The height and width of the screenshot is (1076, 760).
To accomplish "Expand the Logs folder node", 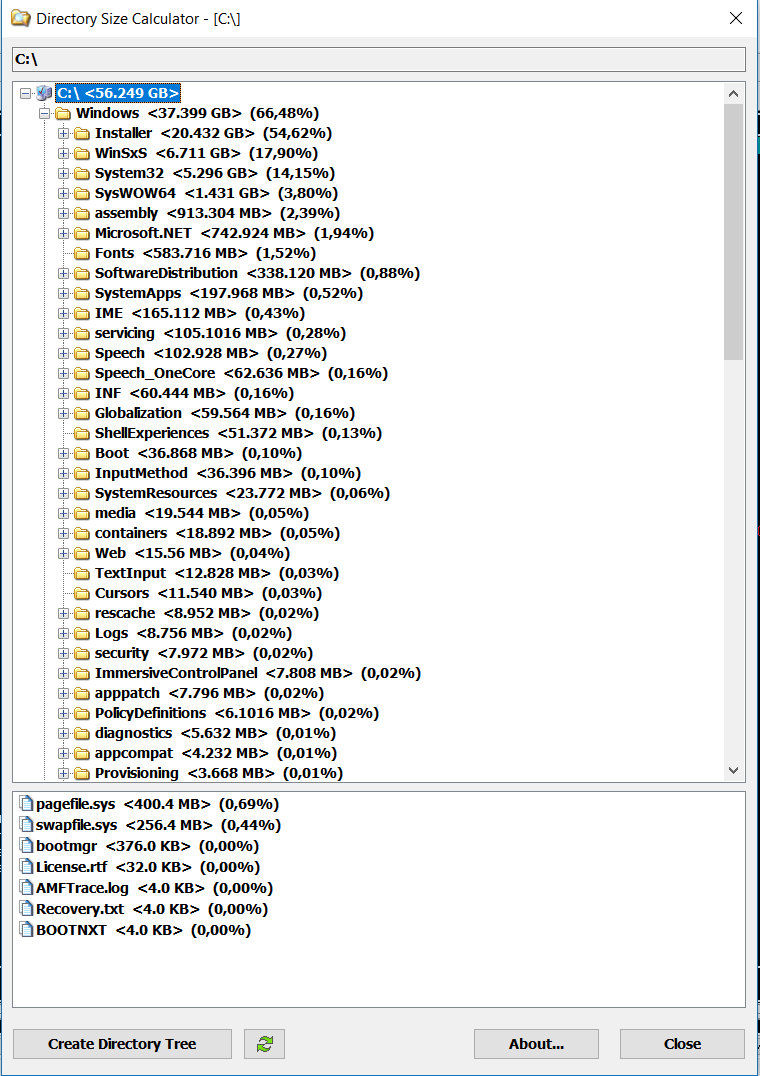I will (x=64, y=633).
